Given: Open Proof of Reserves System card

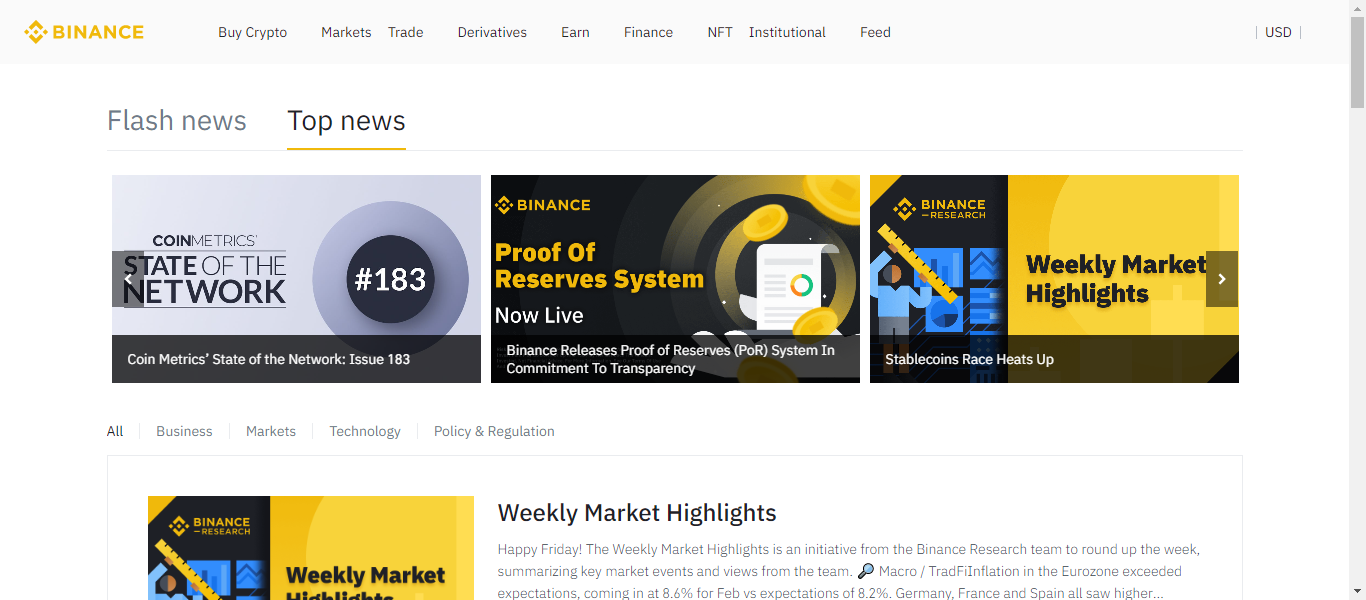Looking at the screenshot, I should (x=675, y=279).
